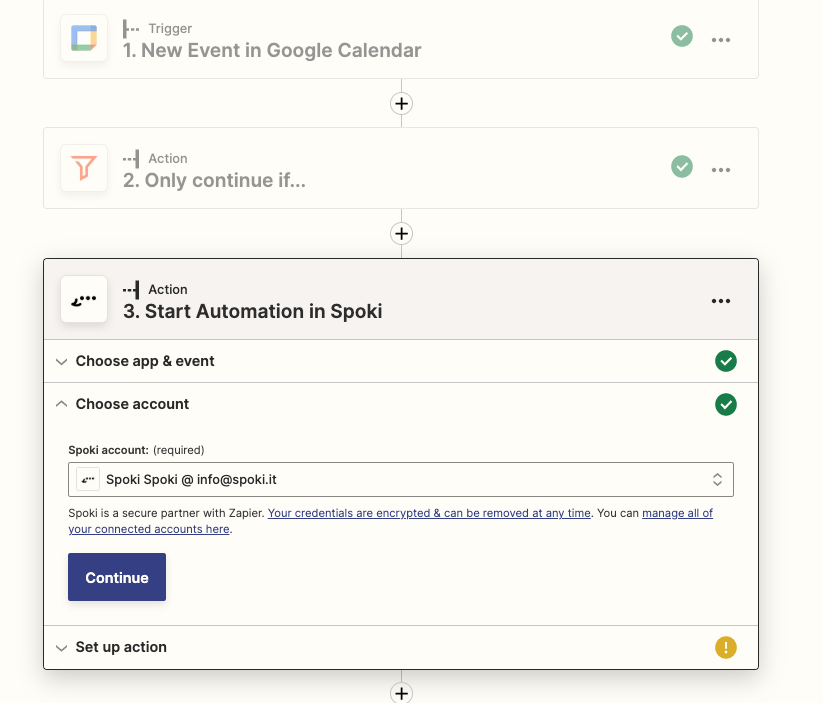Collapse the Choose account section
This screenshot has height=703, width=823.
[132, 404]
